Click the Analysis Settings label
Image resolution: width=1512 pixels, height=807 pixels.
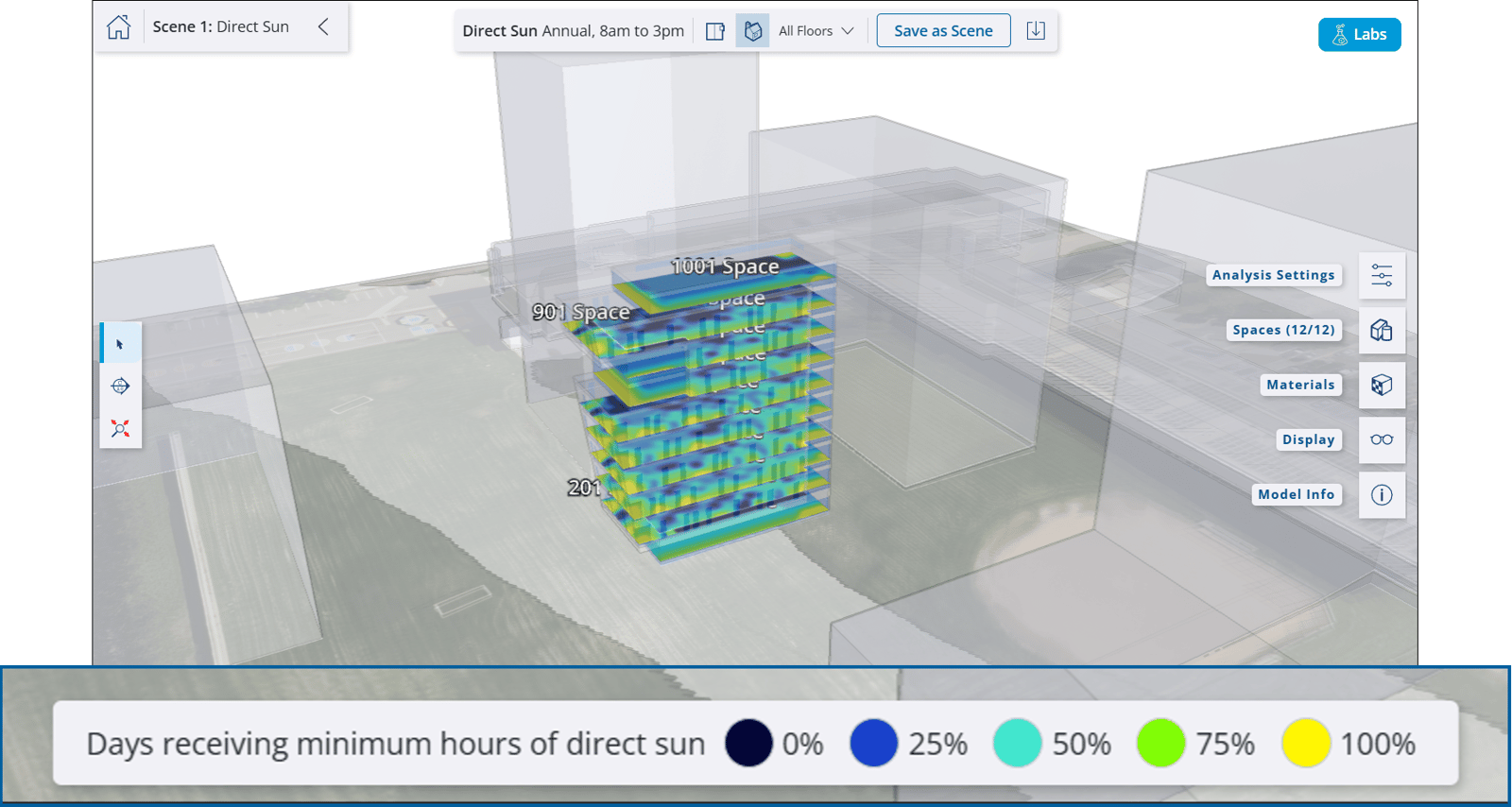(x=1274, y=275)
